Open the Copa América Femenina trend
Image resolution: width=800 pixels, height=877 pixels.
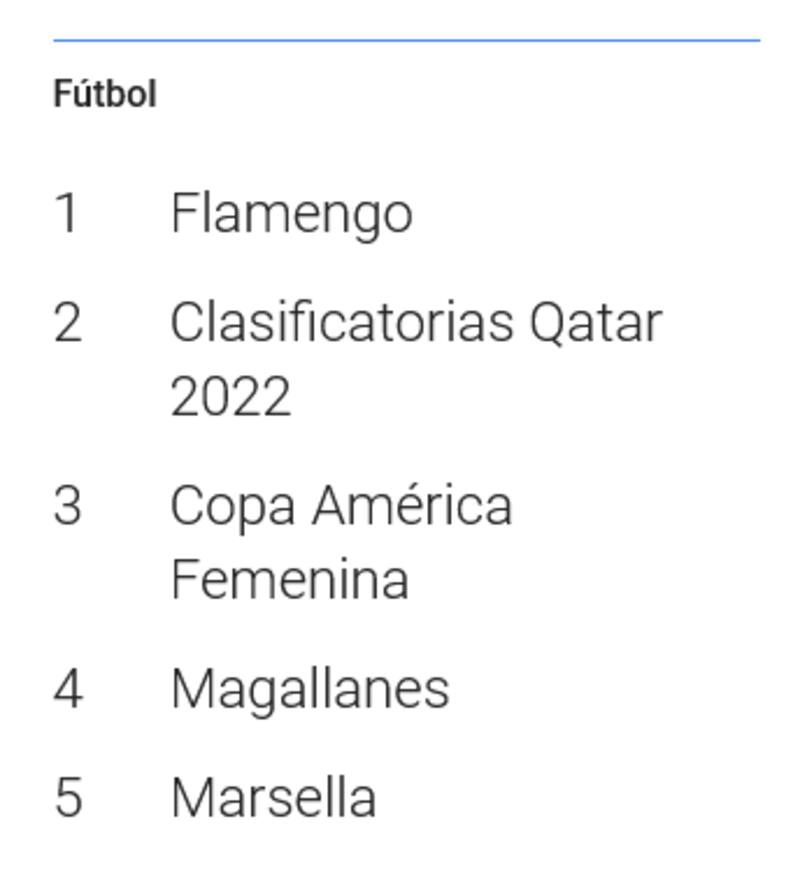pyautogui.click(x=340, y=506)
